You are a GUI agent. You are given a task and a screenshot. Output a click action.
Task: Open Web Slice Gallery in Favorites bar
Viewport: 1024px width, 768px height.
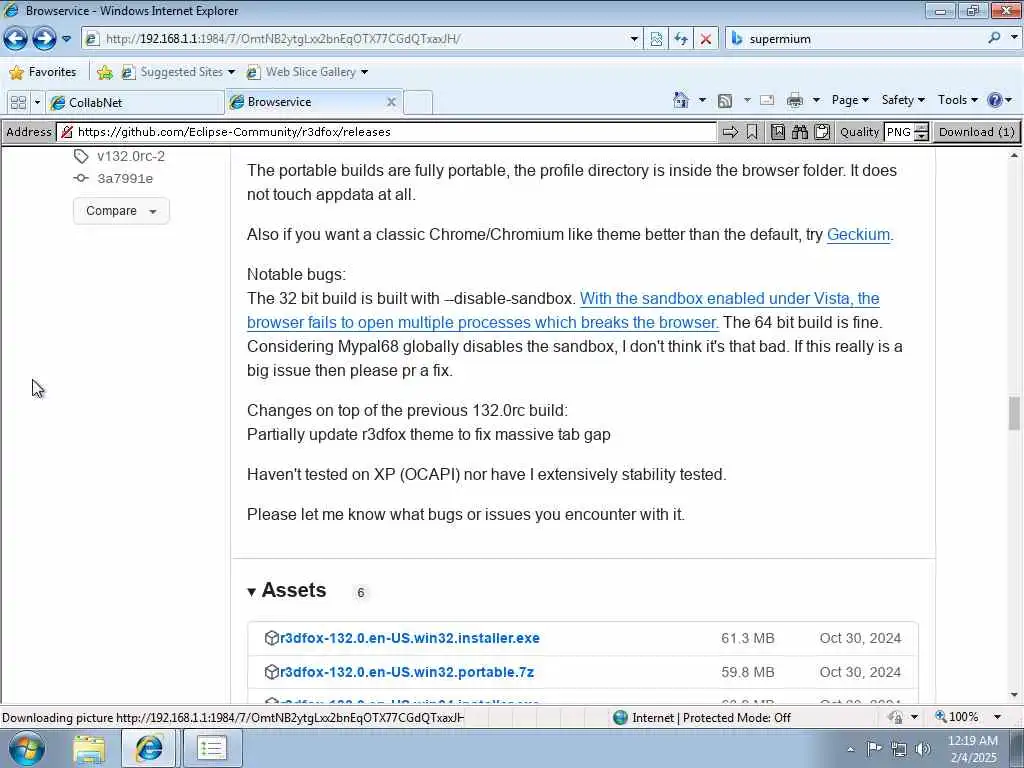point(307,72)
